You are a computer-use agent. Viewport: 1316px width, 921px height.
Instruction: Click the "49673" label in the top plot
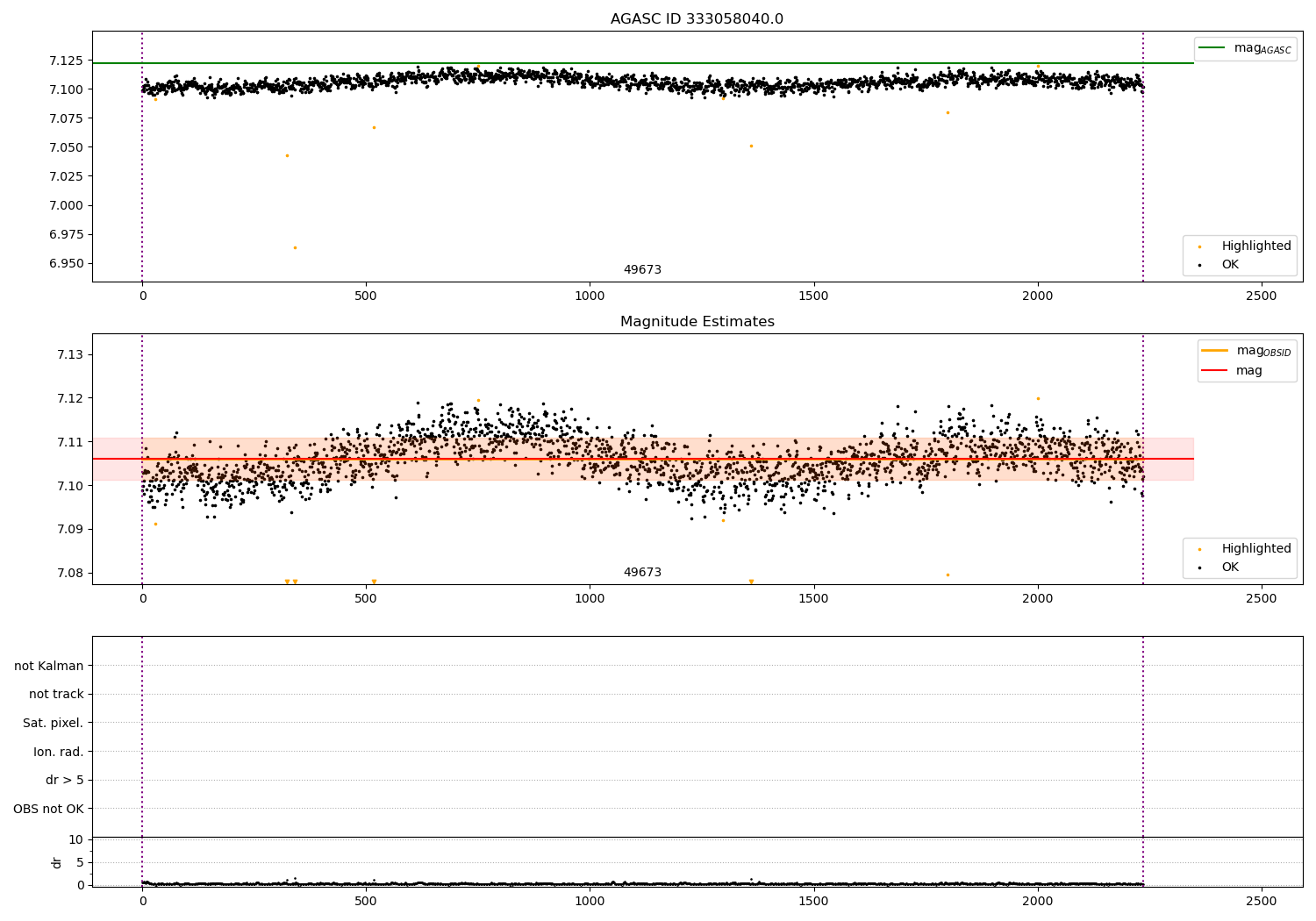(x=642, y=270)
